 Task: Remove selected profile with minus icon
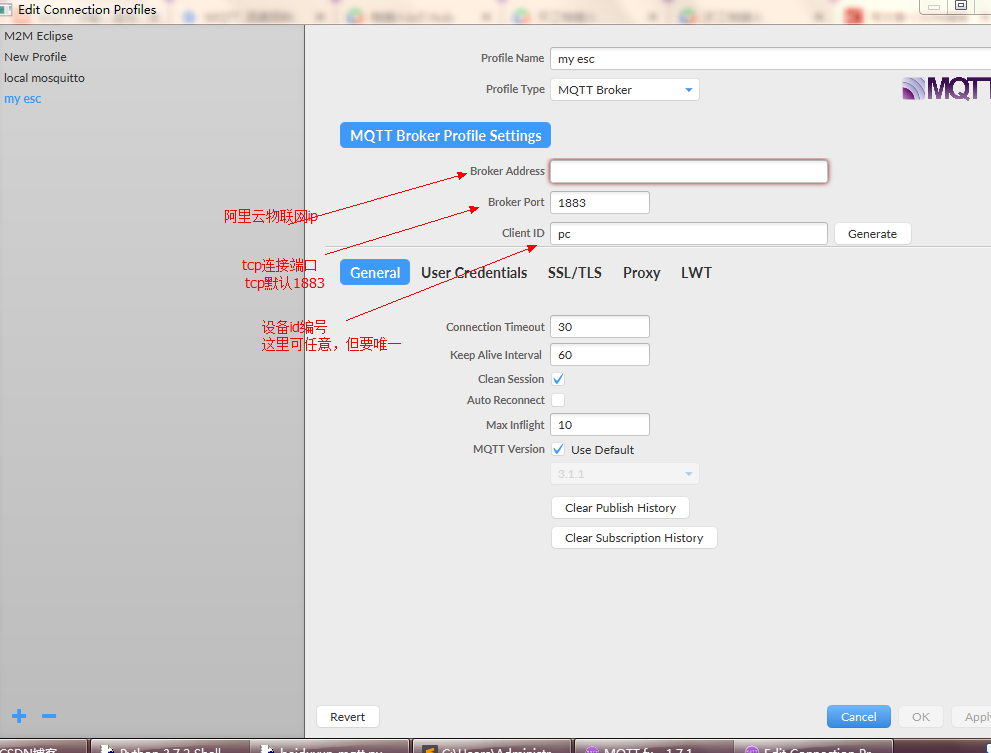(x=49, y=716)
